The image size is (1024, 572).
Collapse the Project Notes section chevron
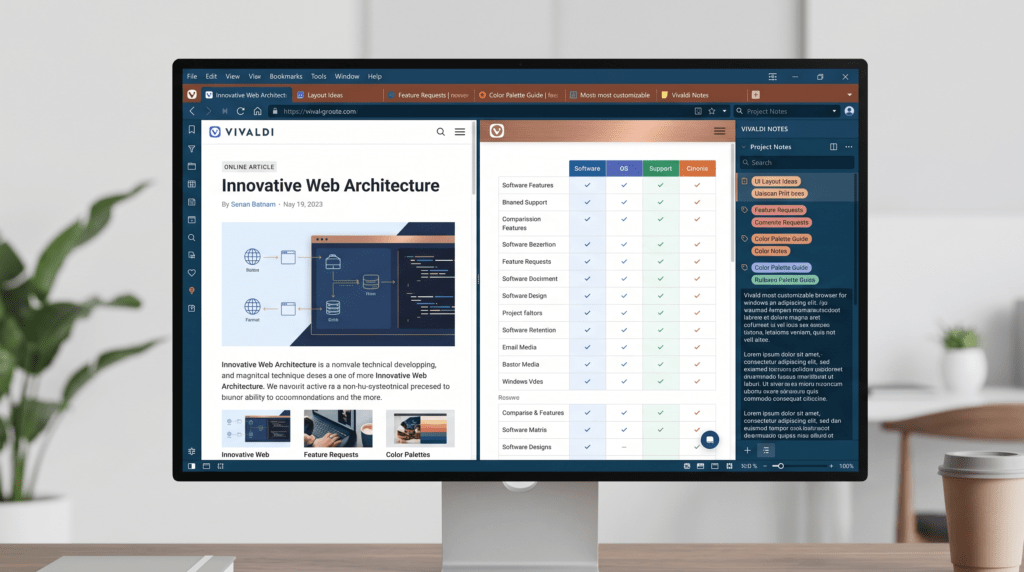point(744,148)
